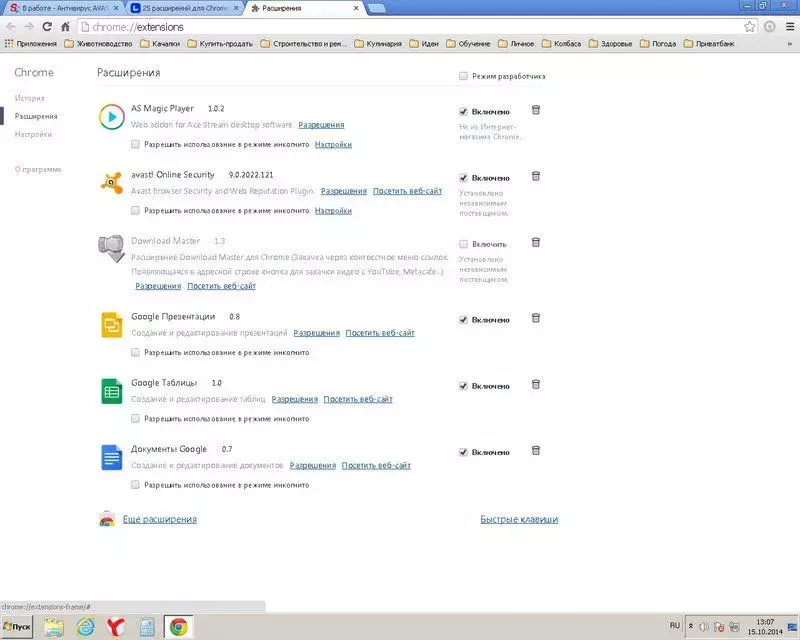Disable avast! Online Security extension

pos(463,178)
